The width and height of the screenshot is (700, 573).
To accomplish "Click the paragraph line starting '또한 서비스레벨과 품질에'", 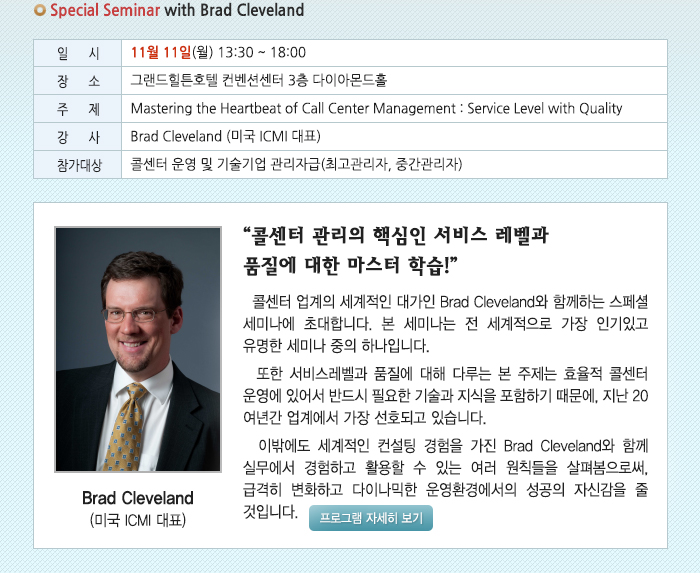I will click(452, 374).
